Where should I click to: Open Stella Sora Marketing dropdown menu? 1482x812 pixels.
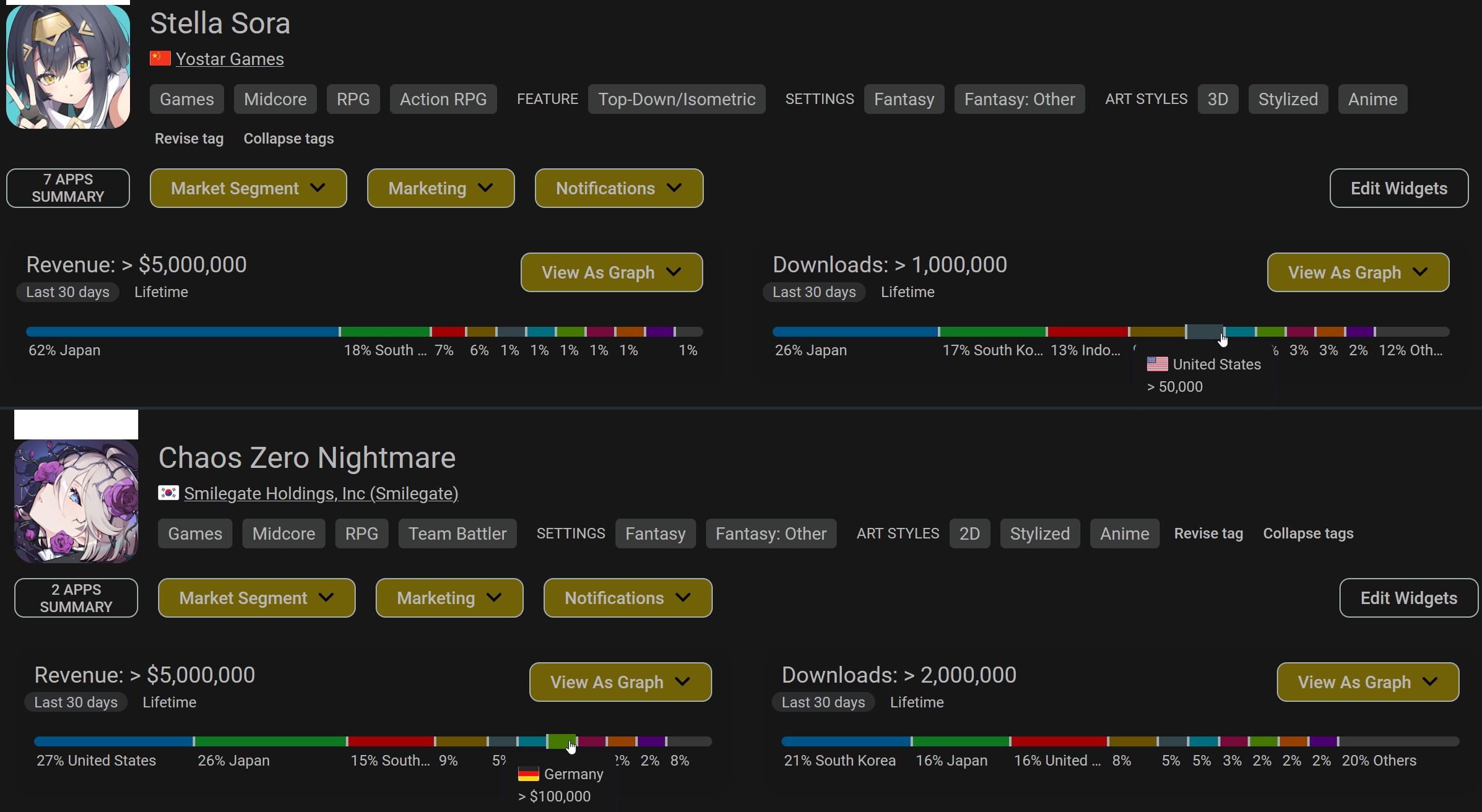click(440, 188)
